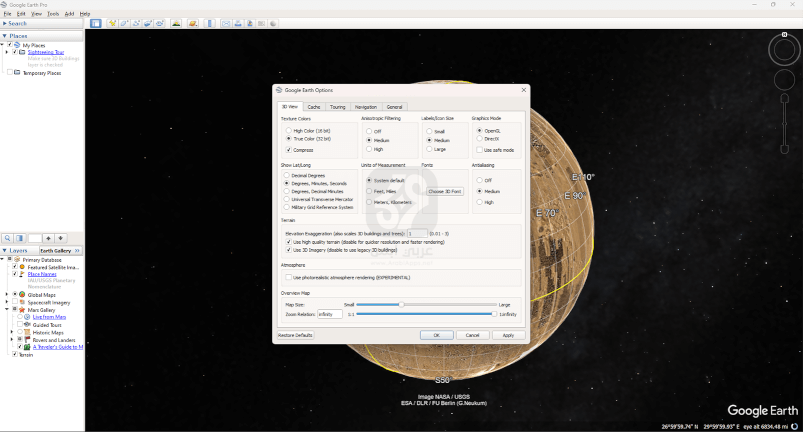Click the Cancel button in Options
Screen dimensions: 803x432
473,335
